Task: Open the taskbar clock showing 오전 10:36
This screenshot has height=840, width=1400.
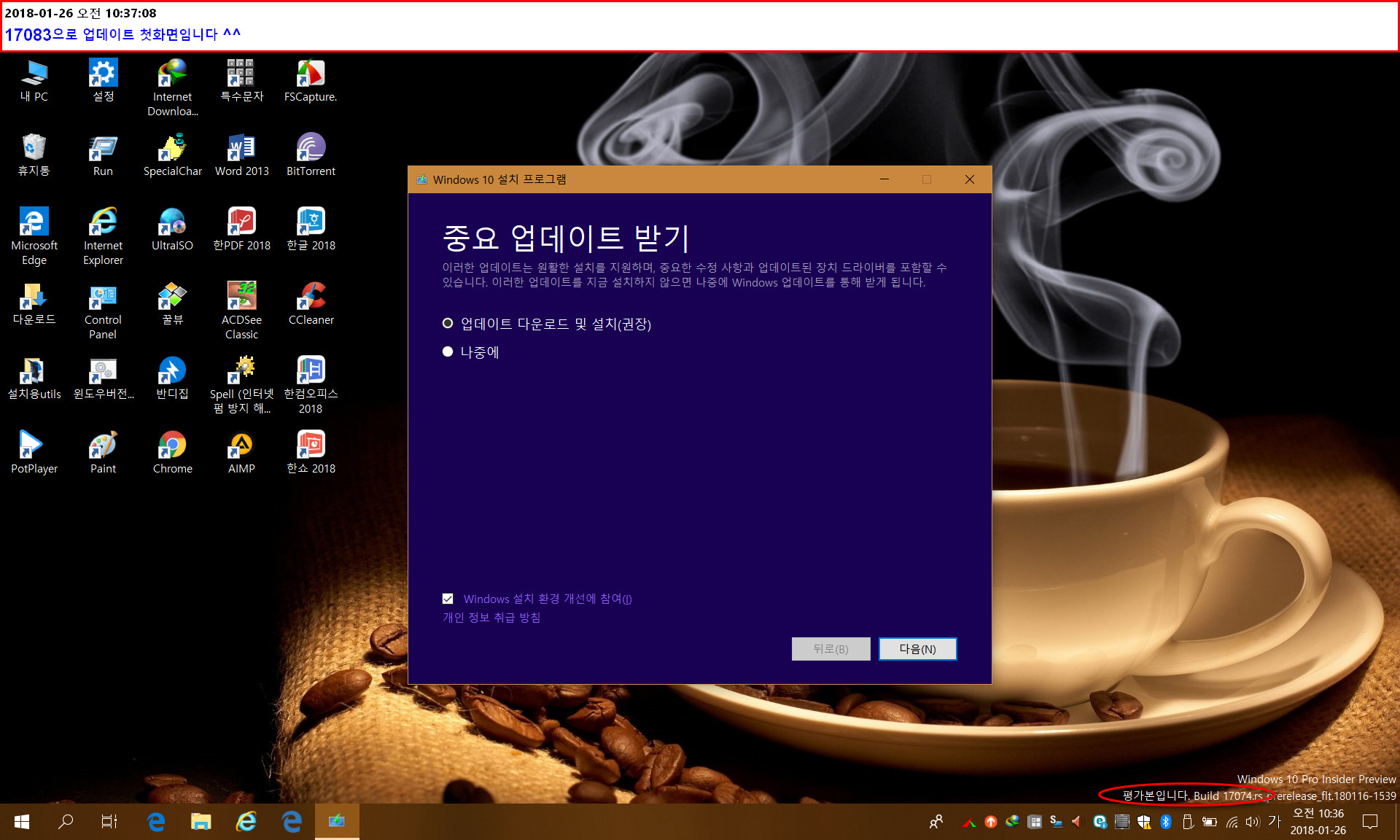Action: (1318, 822)
